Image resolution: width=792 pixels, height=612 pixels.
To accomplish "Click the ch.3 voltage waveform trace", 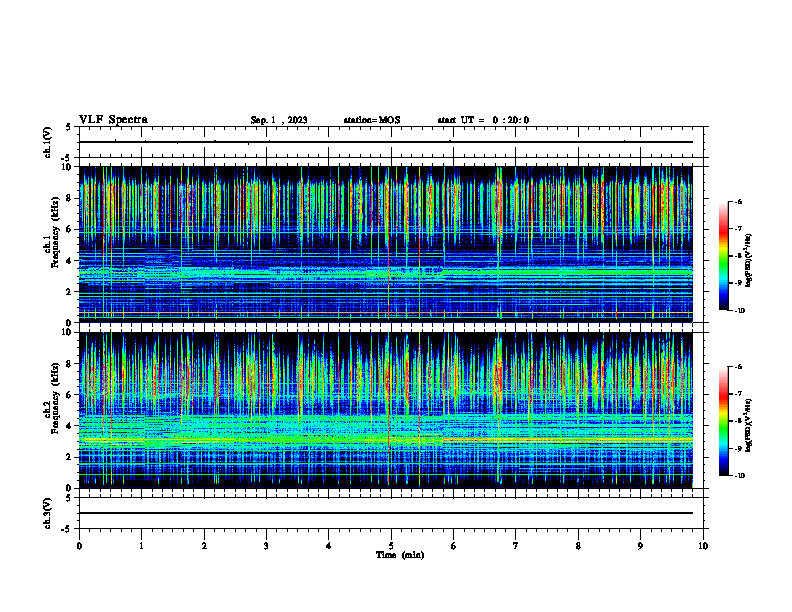I will (386, 513).
